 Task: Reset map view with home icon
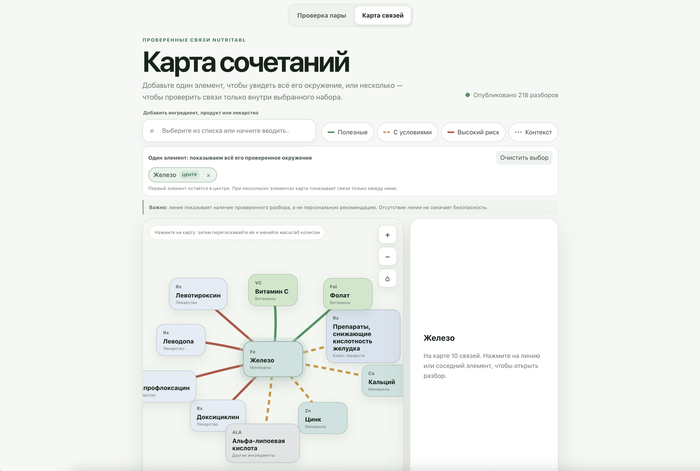tap(387, 279)
